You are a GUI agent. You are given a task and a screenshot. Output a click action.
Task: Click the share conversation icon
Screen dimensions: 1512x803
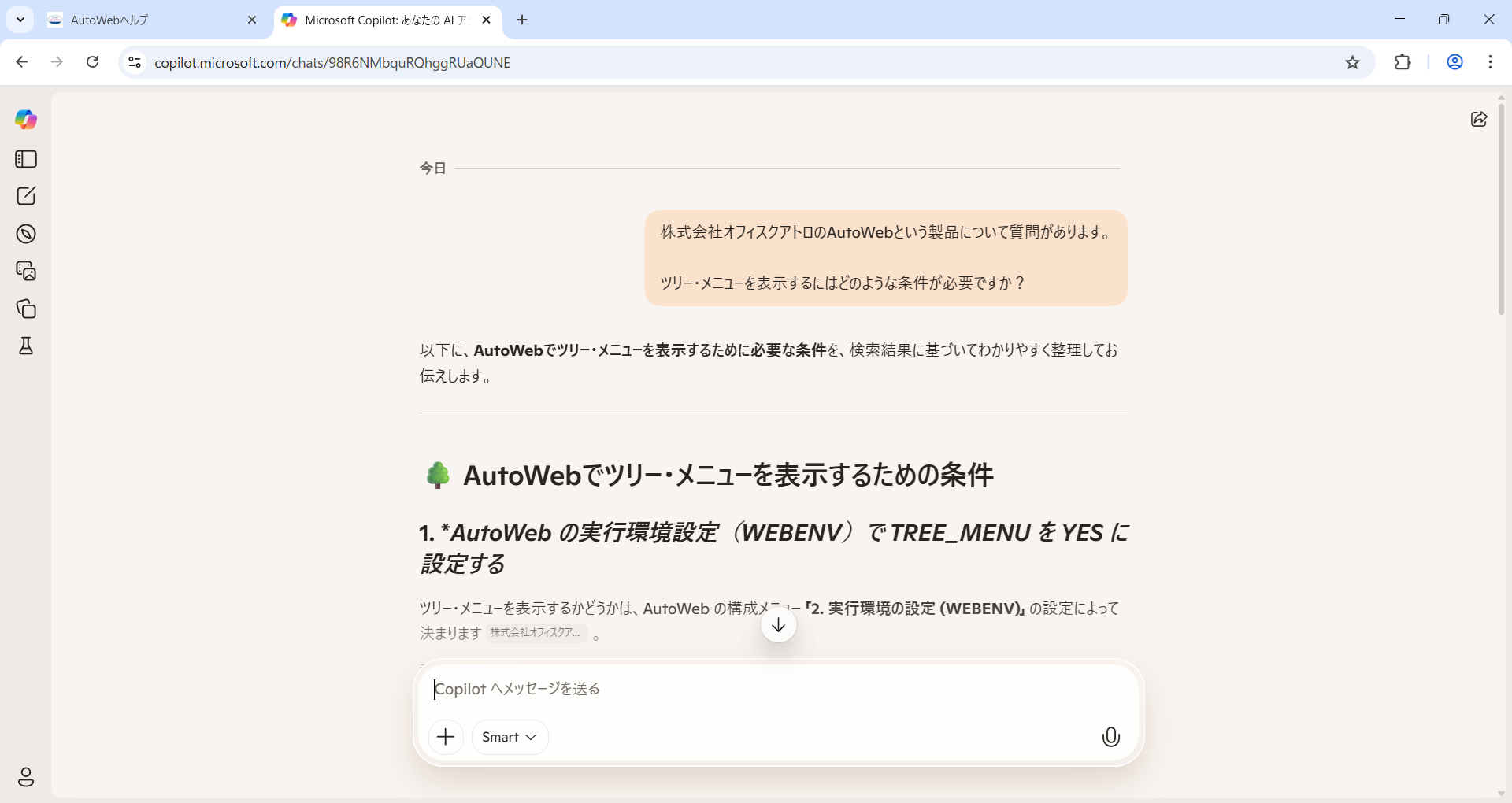click(x=1479, y=119)
